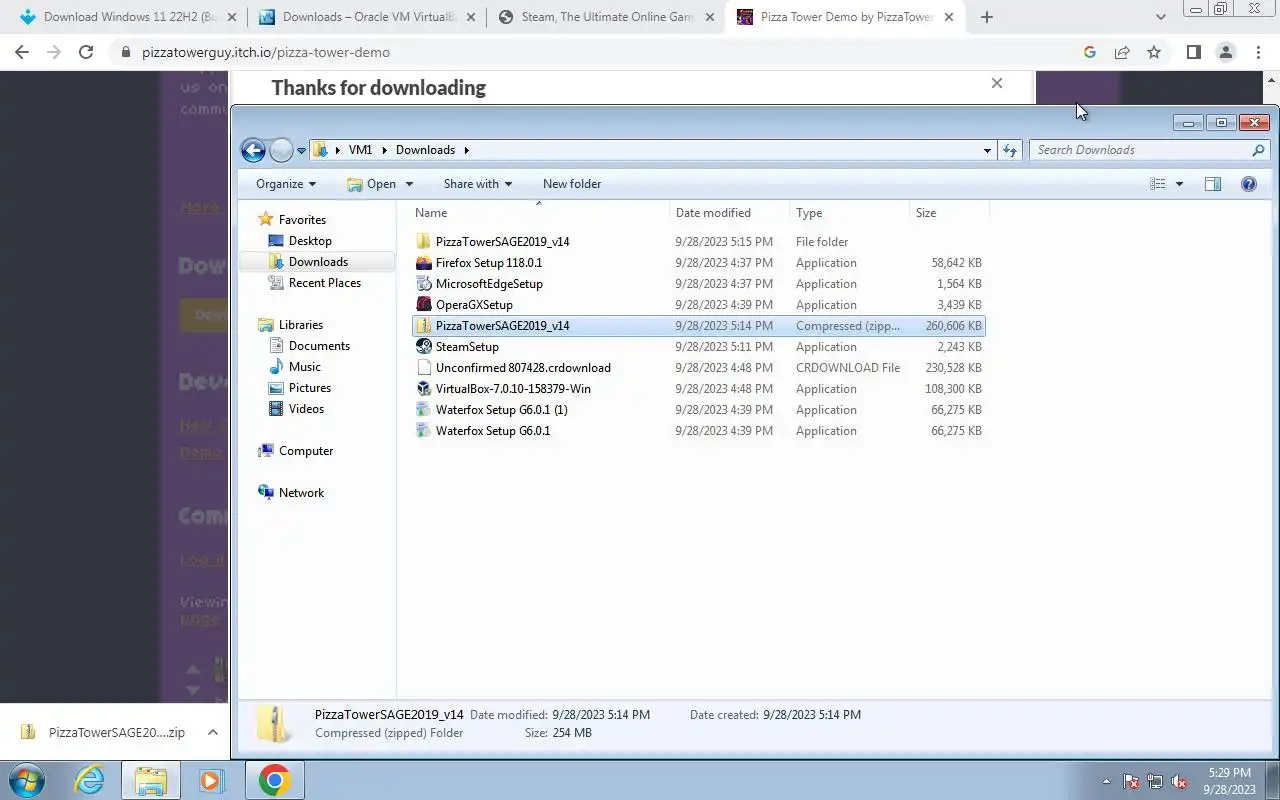Select the Firefox Setup 118.0.1 icon
This screenshot has width=1280, height=800.
click(423, 263)
